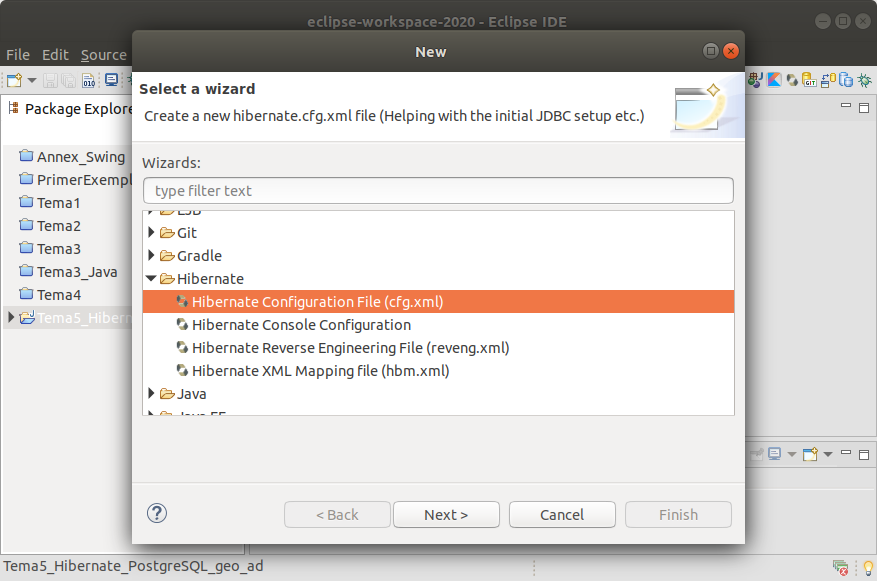This screenshot has width=877, height=581.
Task: Switch to the Hibernate perspective icon
Action: [x=792, y=81]
